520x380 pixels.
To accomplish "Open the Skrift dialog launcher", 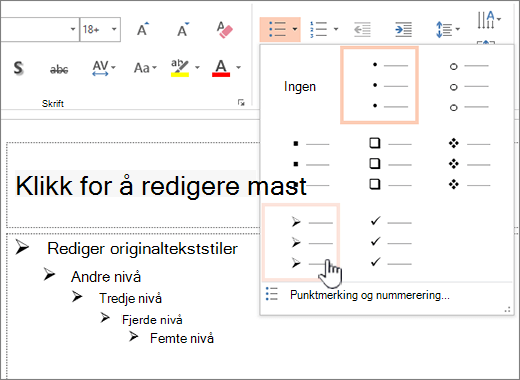I will pos(241,103).
